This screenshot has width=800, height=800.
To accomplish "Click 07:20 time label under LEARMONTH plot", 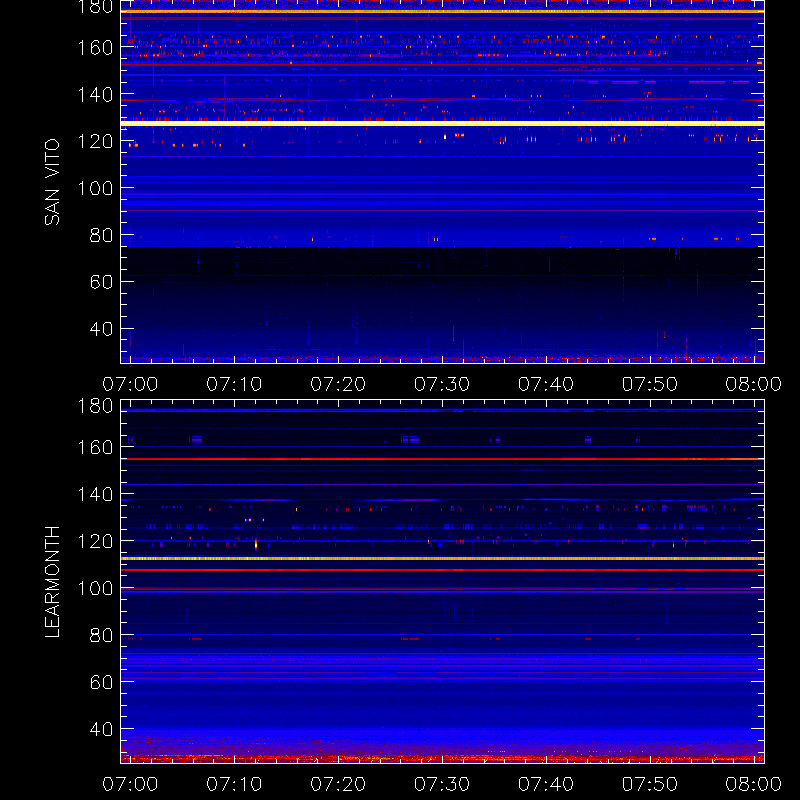I will [x=338, y=784].
